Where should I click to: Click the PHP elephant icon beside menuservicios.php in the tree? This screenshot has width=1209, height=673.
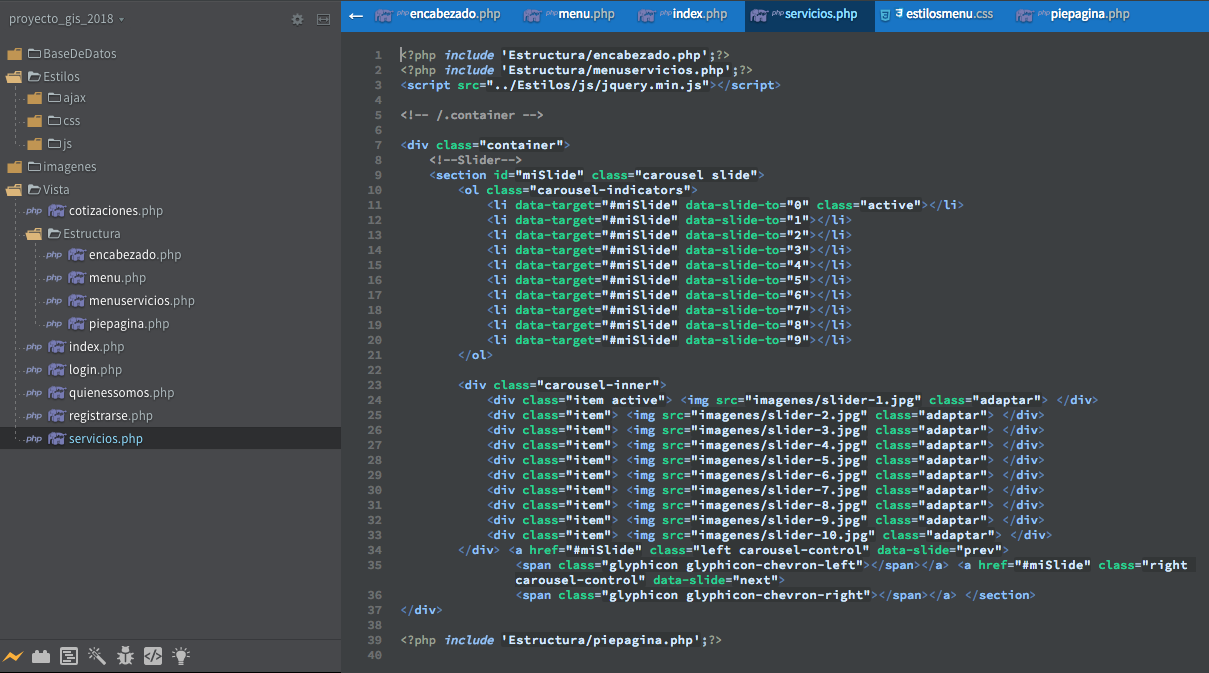click(x=76, y=301)
